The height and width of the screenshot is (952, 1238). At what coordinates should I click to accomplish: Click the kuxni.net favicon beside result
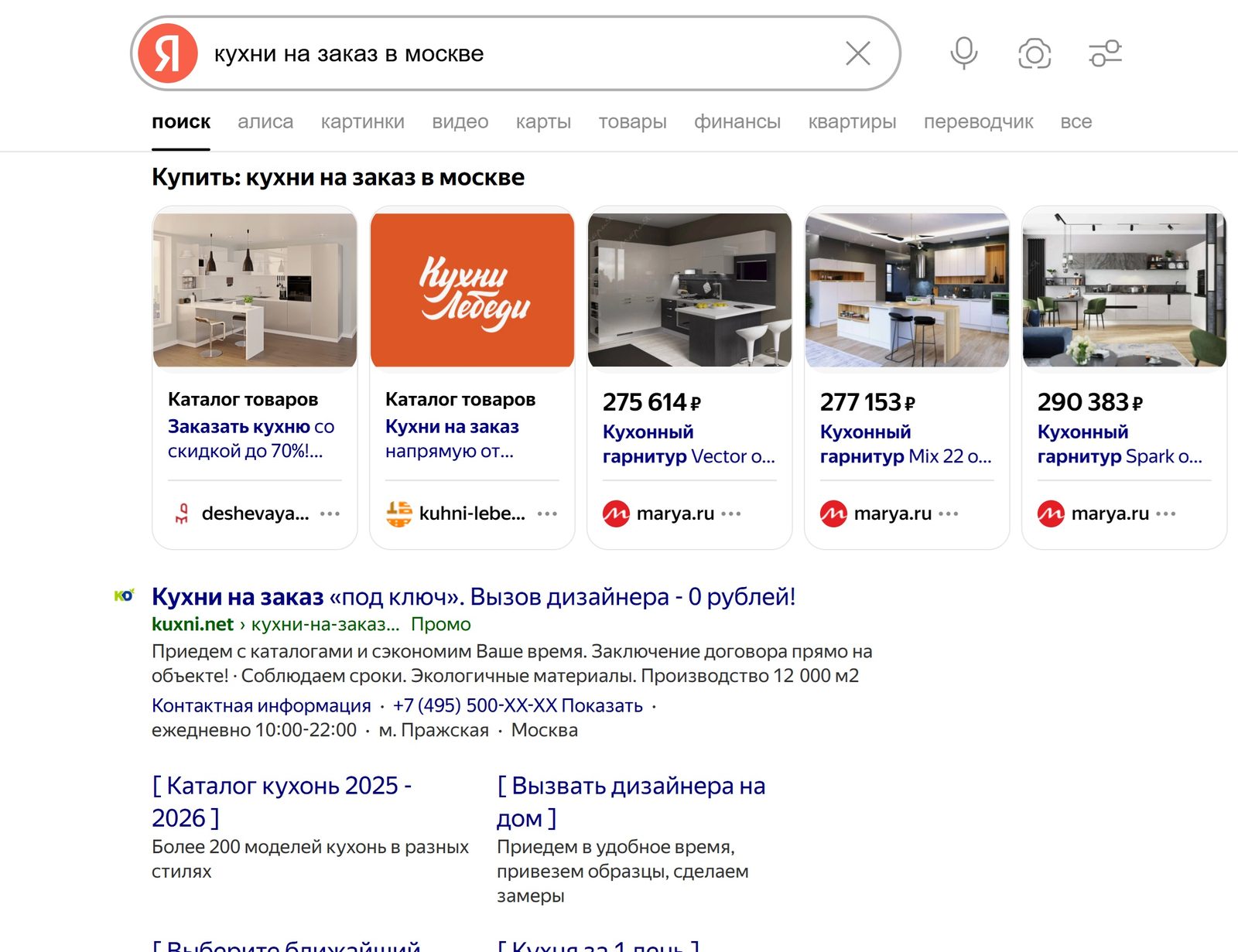point(124,595)
